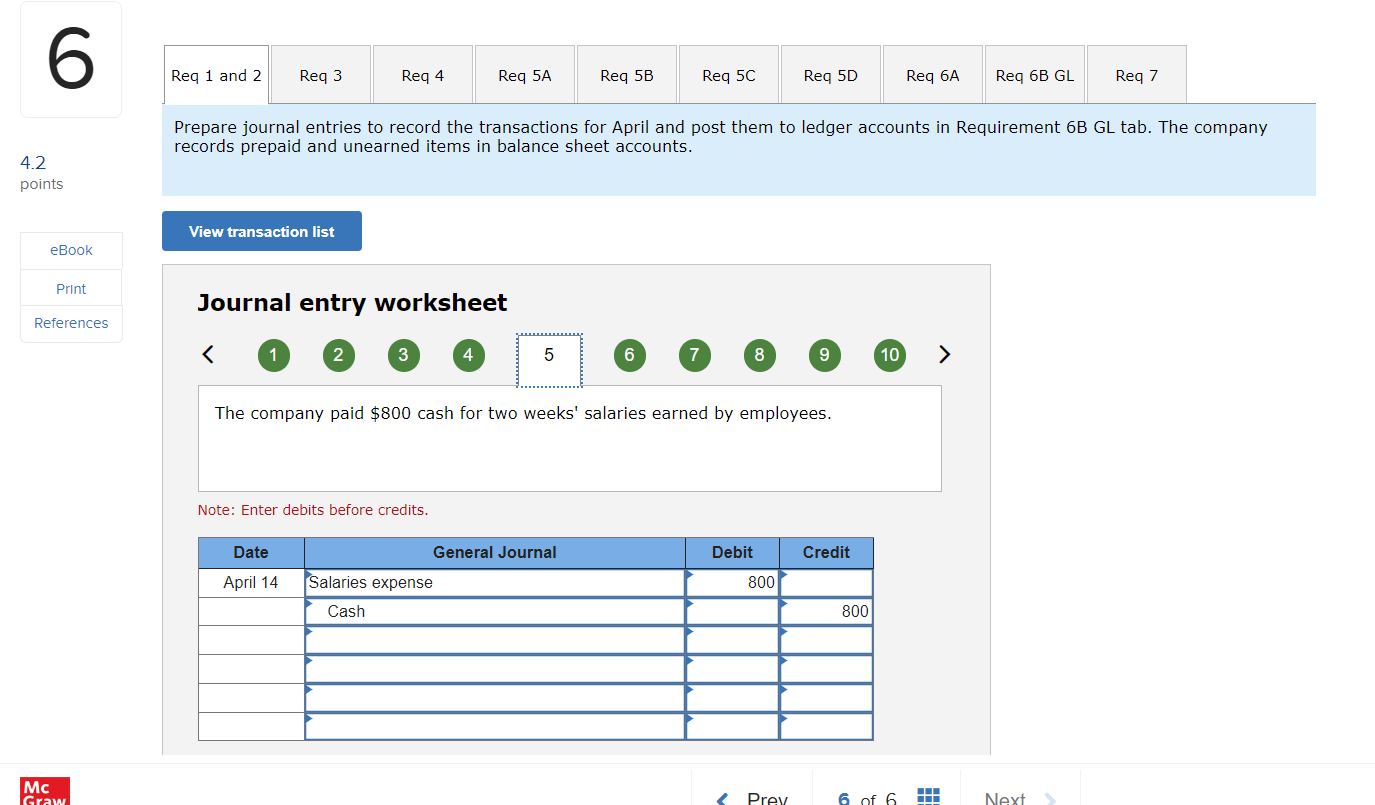The image size is (1375, 805).
Task: Switch to the Req 3 tab
Action: (320, 74)
